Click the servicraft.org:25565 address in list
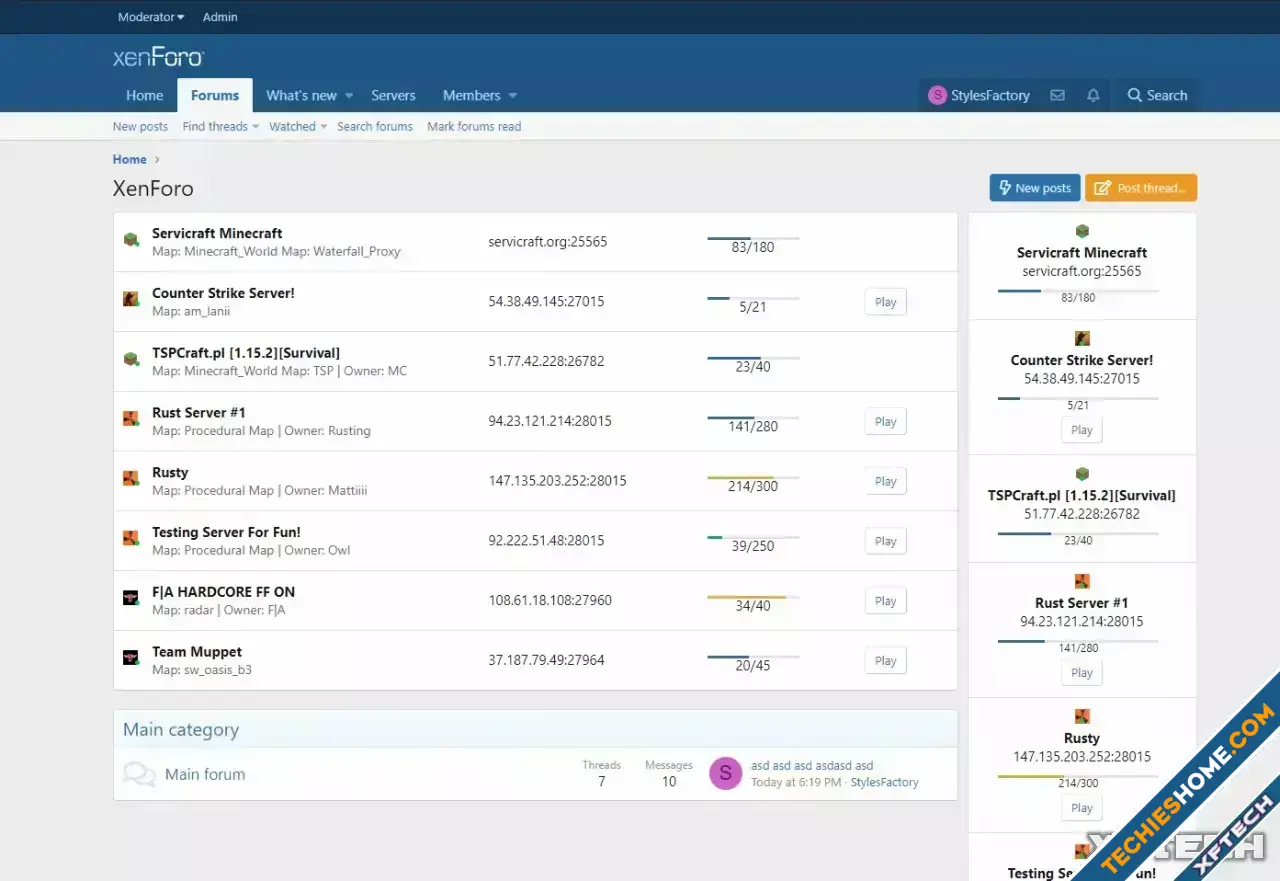Screen dimensions: 1280x881 [x=548, y=242]
